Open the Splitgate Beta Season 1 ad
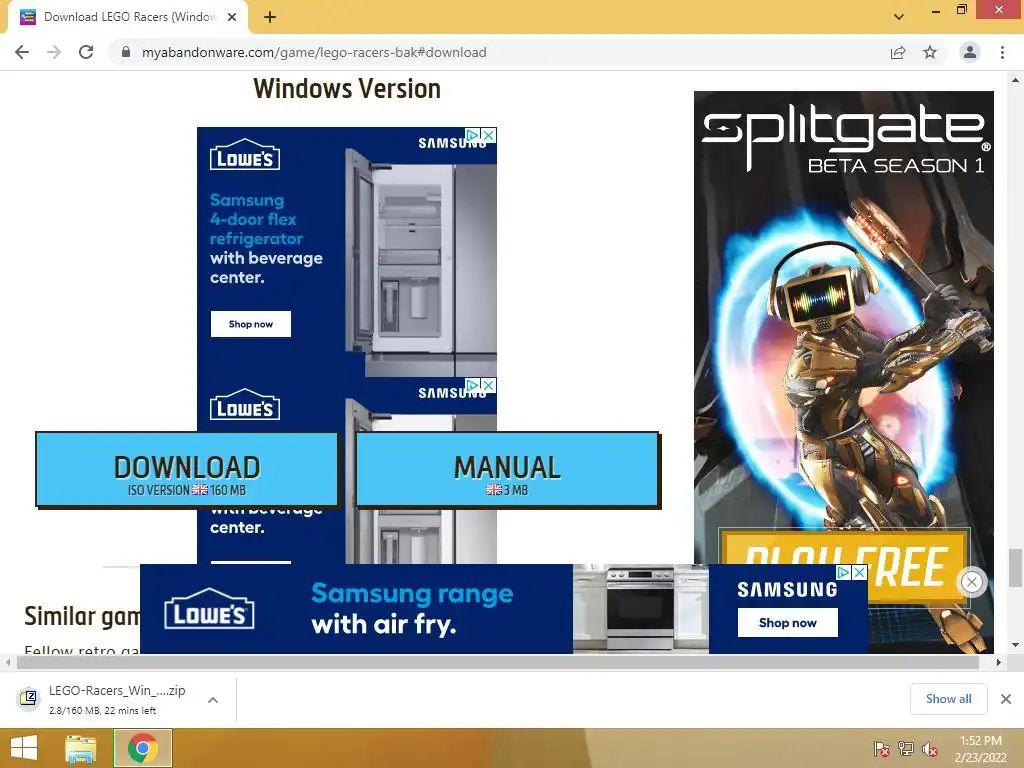The height and width of the screenshot is (768, 1024). [844, 327]
